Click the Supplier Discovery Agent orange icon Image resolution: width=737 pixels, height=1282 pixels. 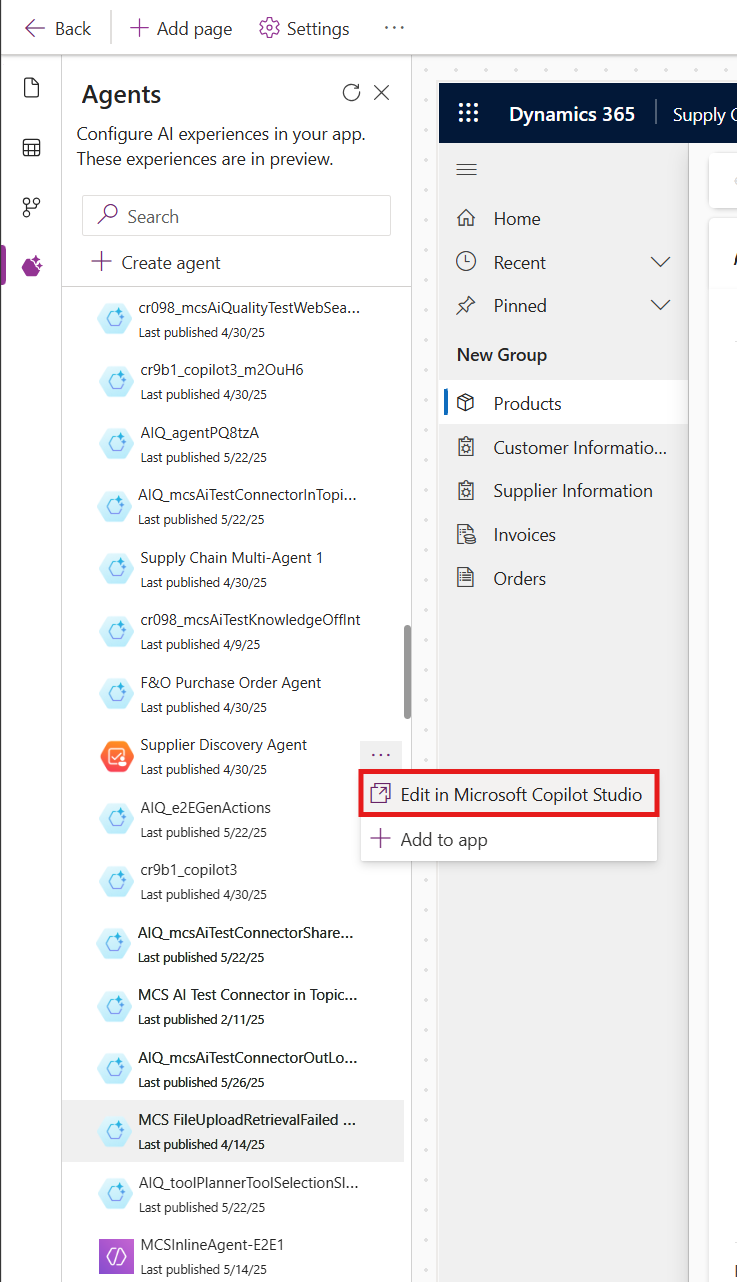(116, 756)
